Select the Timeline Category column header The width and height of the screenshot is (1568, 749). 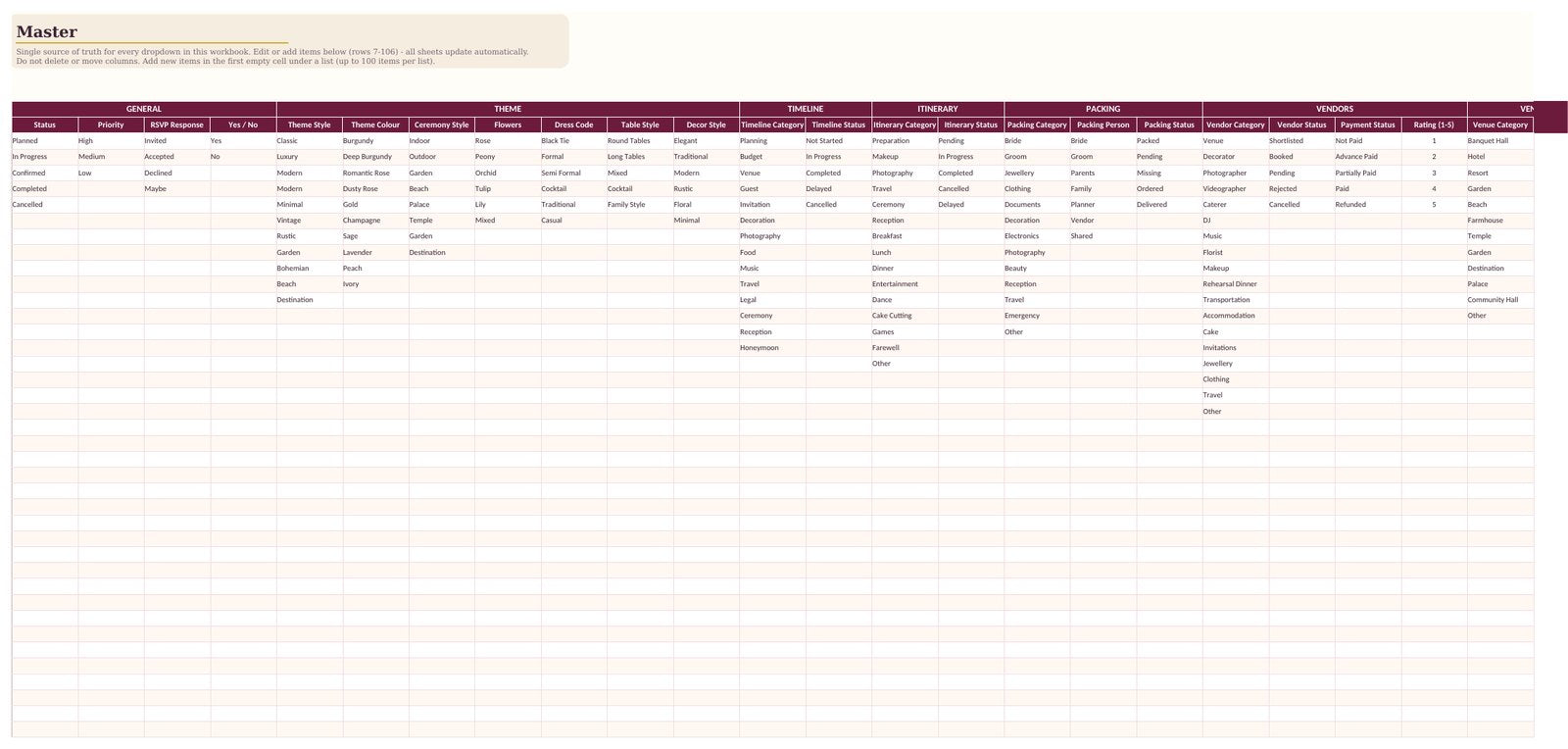pyautogui.click(x=772, y=125)
